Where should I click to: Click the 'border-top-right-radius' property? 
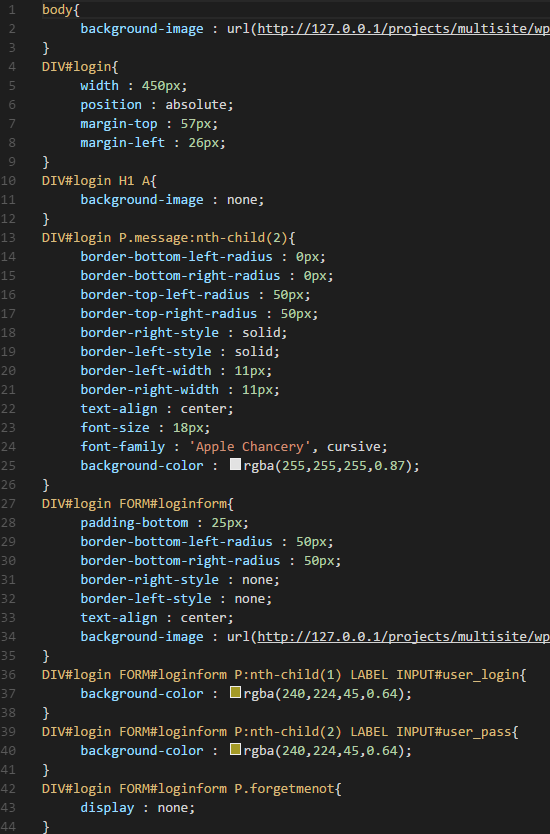[169, 314]
